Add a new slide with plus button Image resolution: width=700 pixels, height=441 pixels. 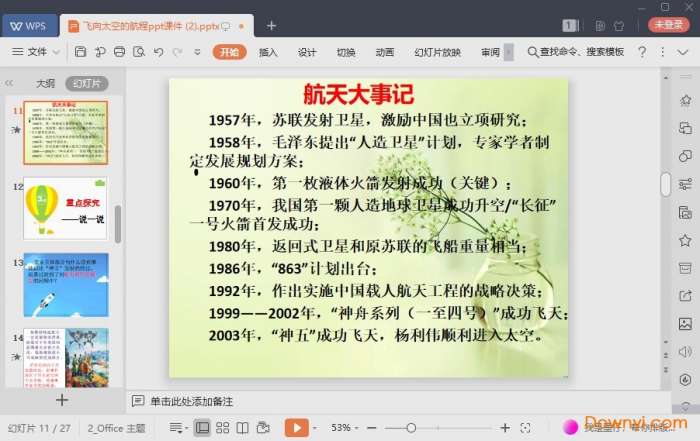pyautogui.click(x=62, y=400)
